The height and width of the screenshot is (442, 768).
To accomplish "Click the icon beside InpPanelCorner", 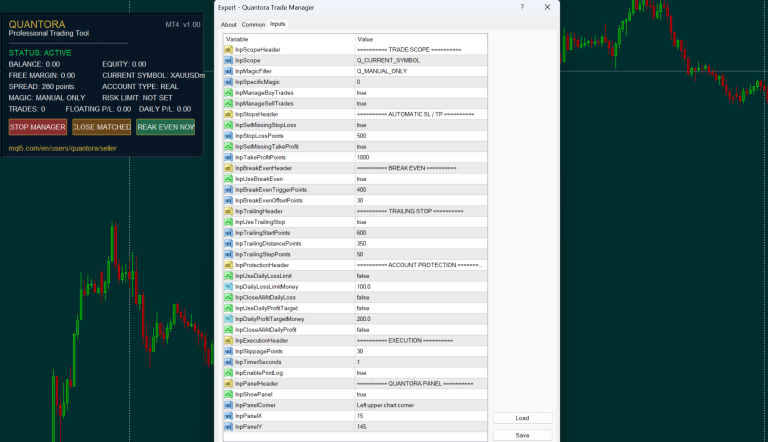I will click(228, 405).
